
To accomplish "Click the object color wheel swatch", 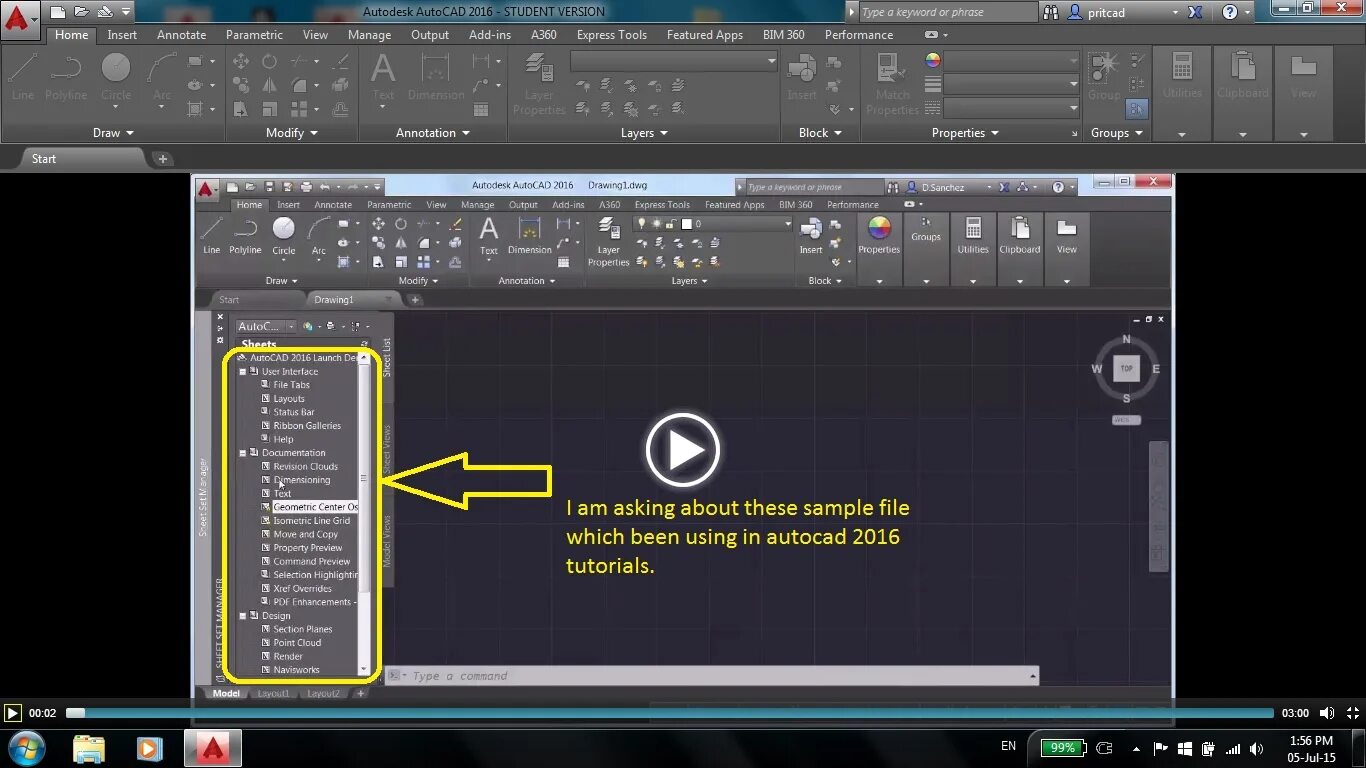I will pos(933,61).
